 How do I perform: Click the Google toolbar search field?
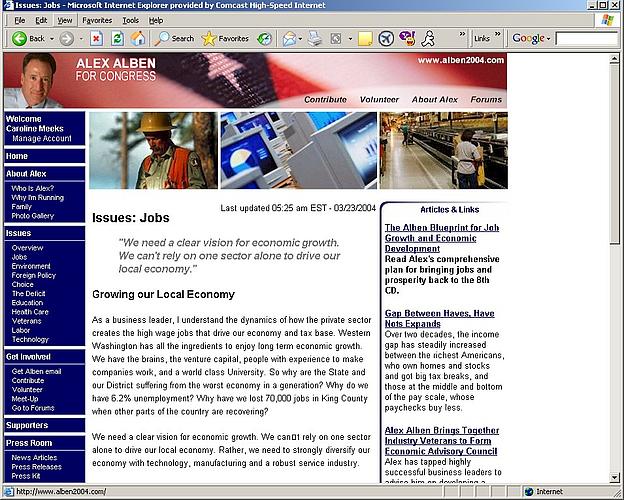coord(586,38)
